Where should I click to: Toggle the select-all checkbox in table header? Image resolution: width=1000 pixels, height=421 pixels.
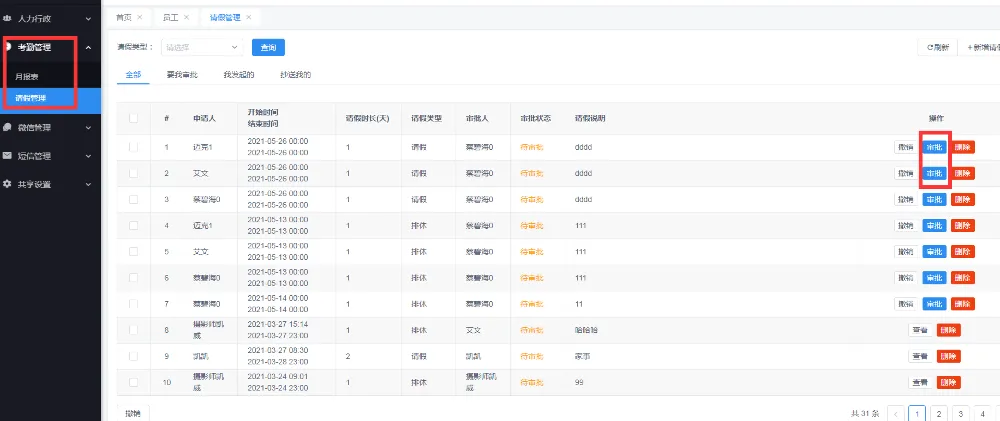[x=134, y=119]
